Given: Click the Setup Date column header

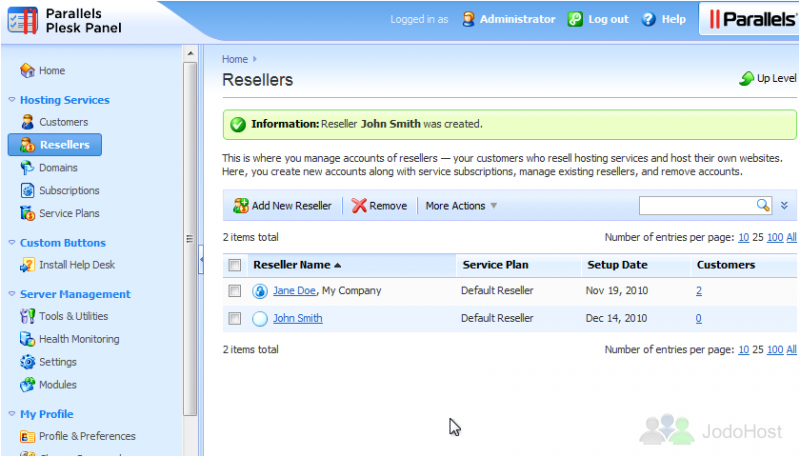Looking at the screenshot, I should (x=617, y=265).
